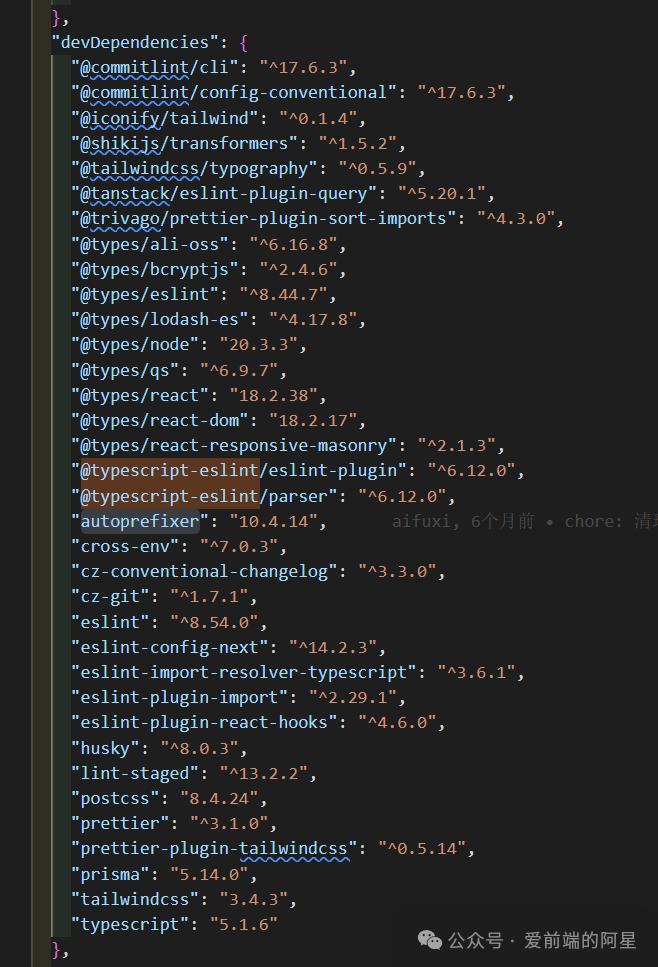Click the "eslint-config-next" package name

[170, 648]
